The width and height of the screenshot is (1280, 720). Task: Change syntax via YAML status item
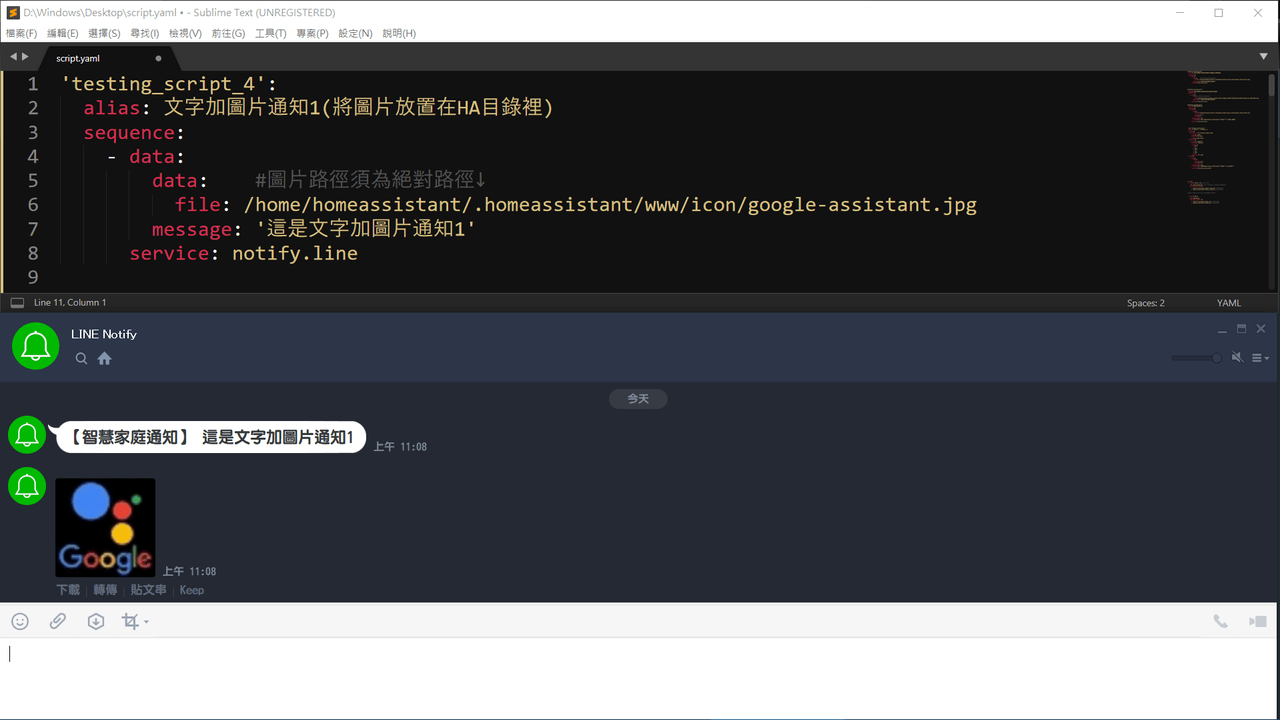[1229, 303]
